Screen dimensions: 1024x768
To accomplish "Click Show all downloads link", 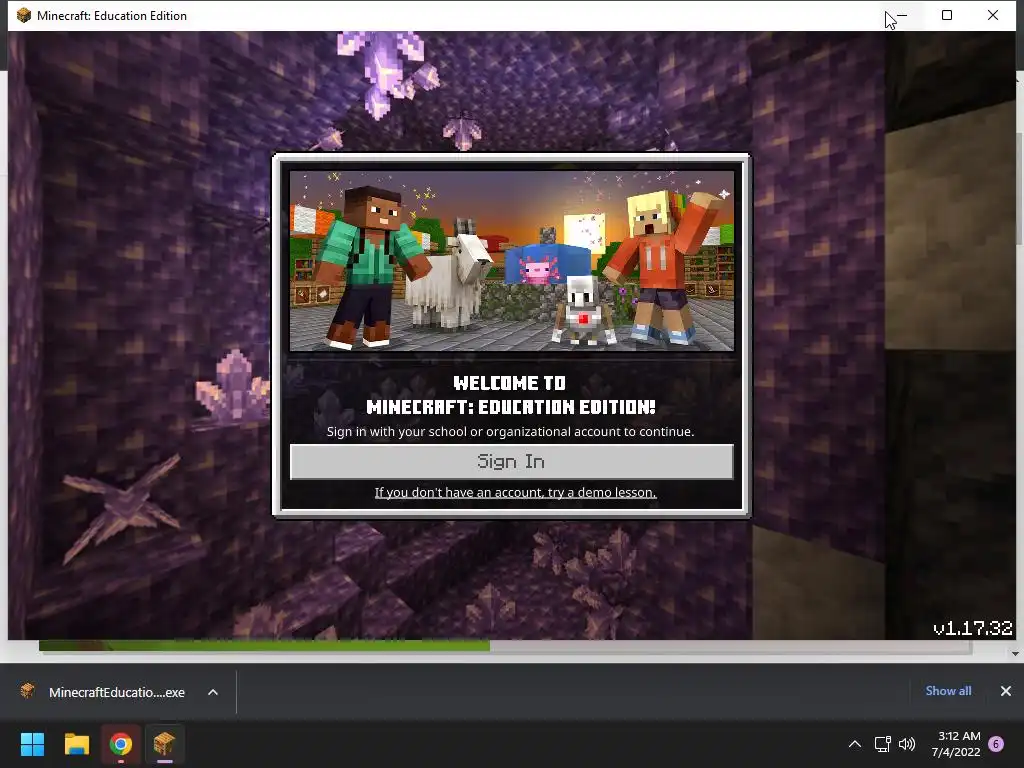I will pyautogui.click(x=948, y=691).
